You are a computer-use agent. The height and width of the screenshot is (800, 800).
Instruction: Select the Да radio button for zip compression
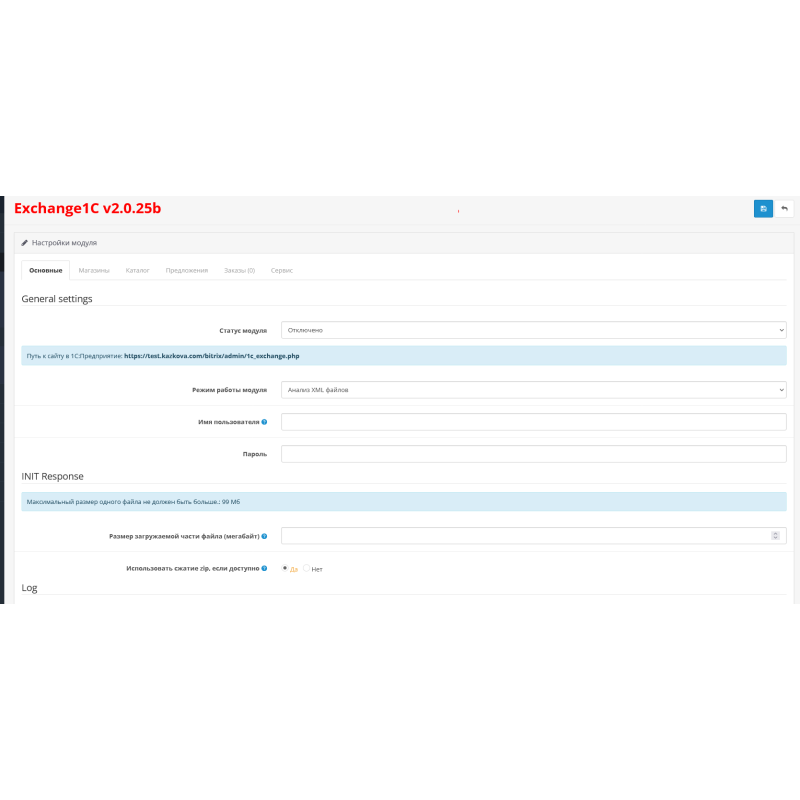click(x=287, y=566)
